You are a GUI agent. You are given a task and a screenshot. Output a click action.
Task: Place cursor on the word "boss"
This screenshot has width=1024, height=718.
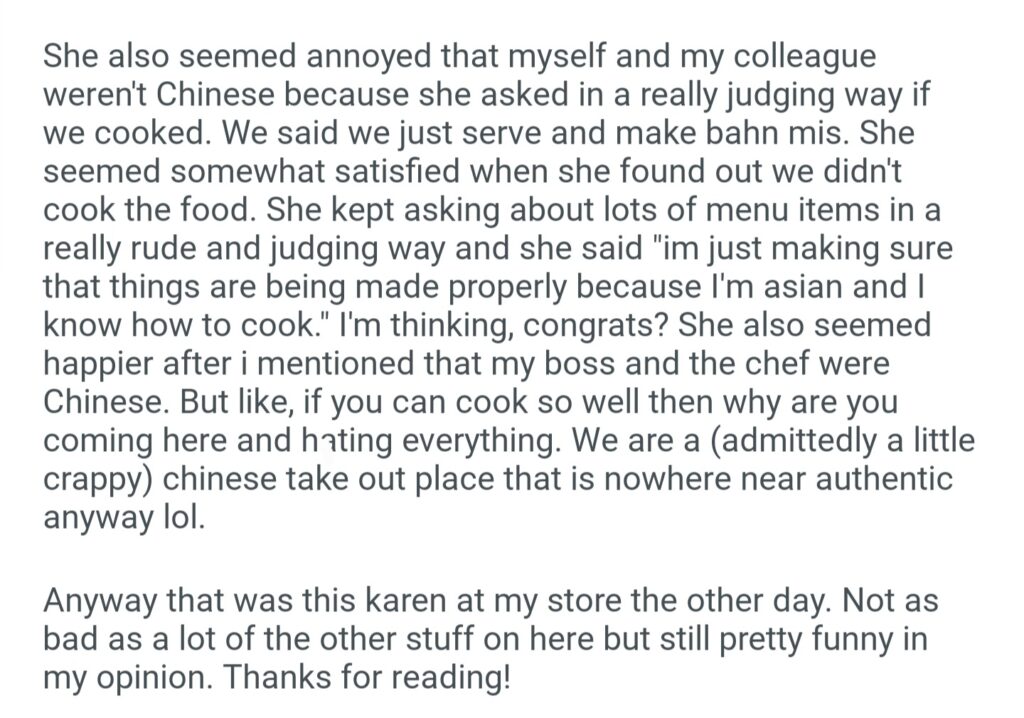coord(677,365)
